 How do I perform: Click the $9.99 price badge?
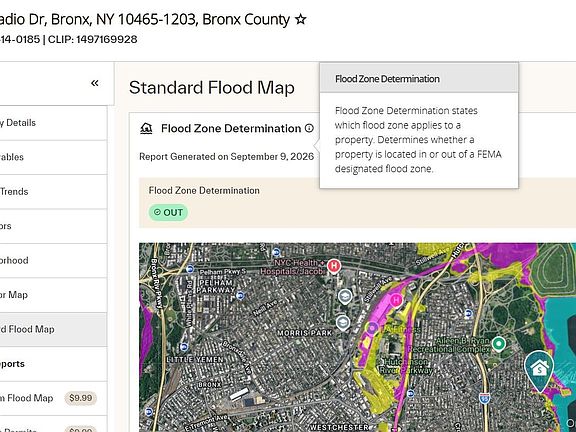(x=80, y=398)
